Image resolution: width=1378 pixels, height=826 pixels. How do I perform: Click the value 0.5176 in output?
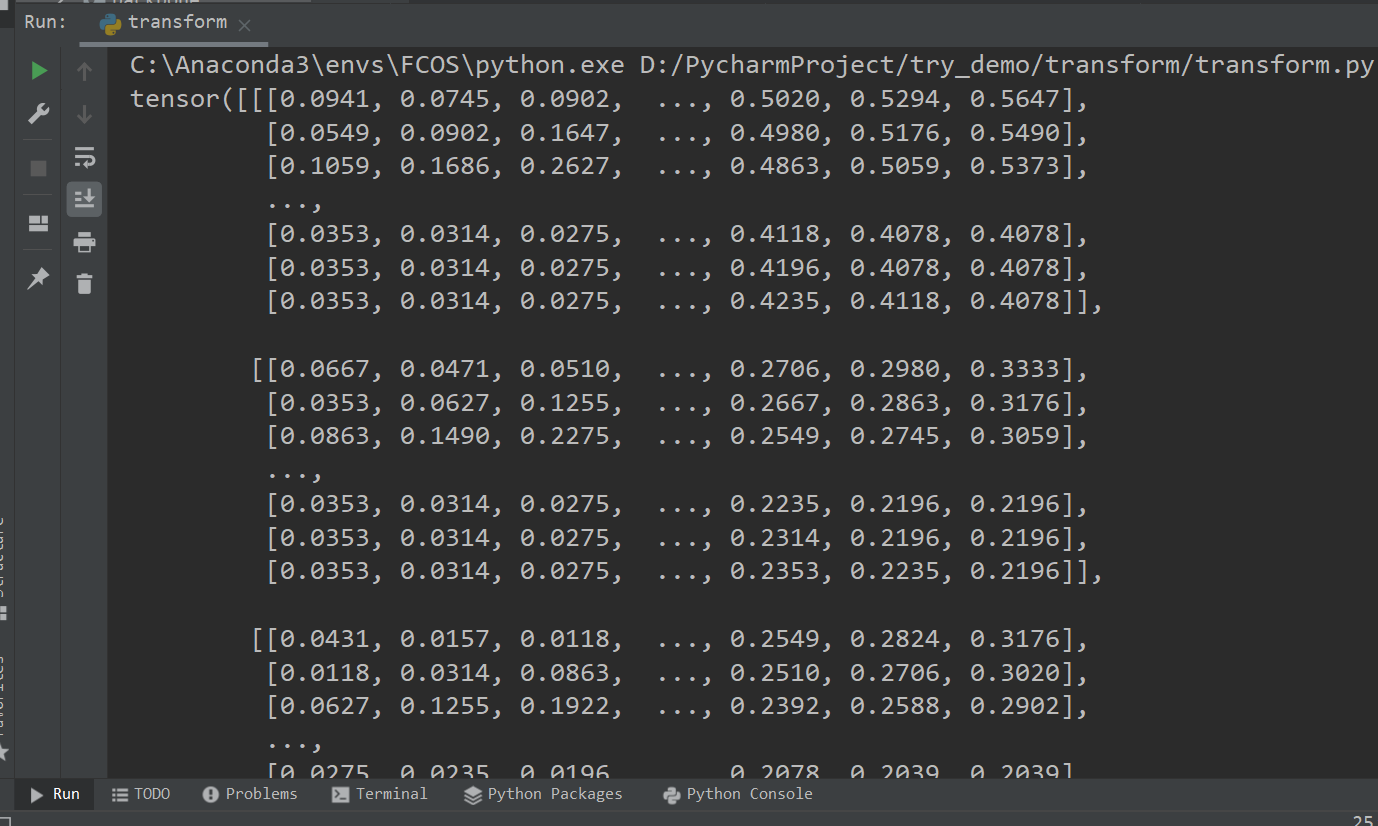click(895, 134)
